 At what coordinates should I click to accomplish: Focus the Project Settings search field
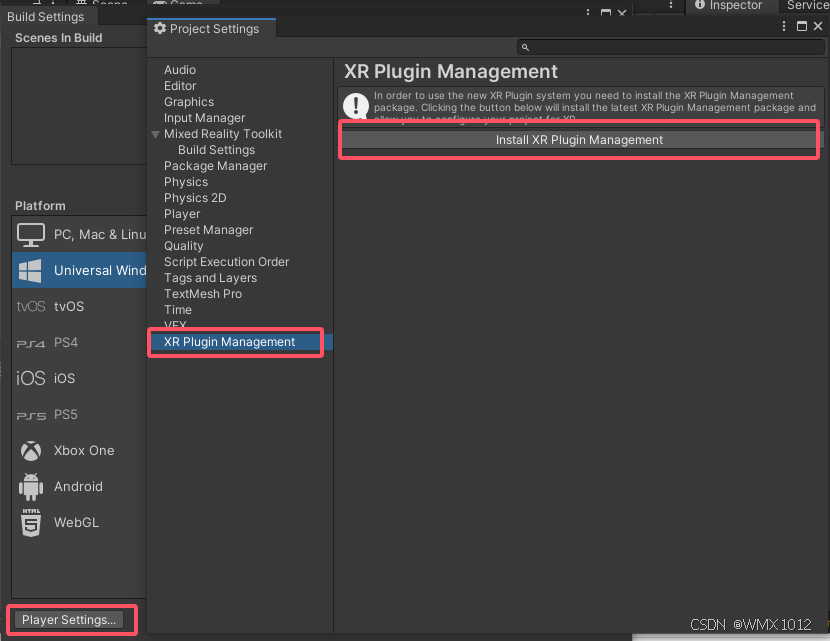click(671, 47)
